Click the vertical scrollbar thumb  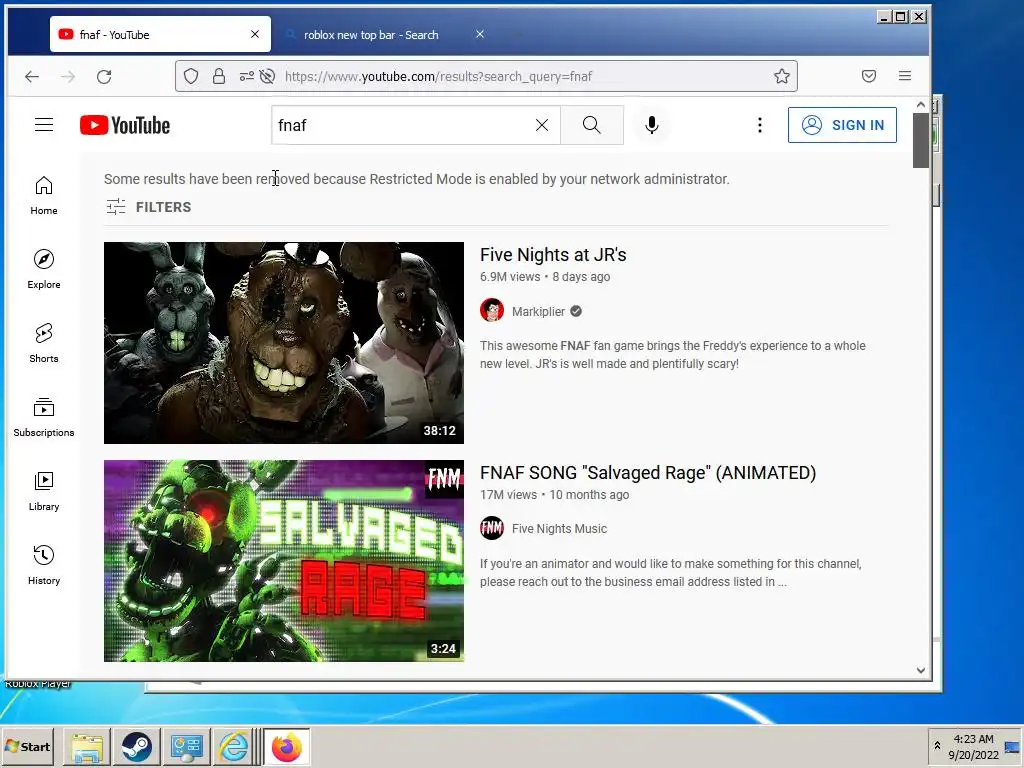(921, 140)
